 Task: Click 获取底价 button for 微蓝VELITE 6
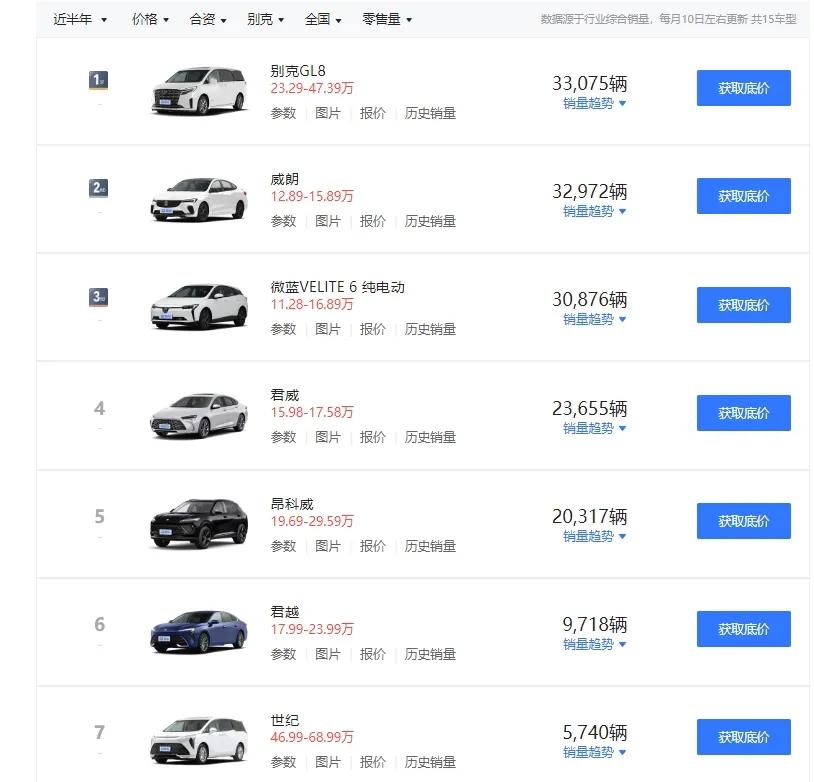point(743,305)
